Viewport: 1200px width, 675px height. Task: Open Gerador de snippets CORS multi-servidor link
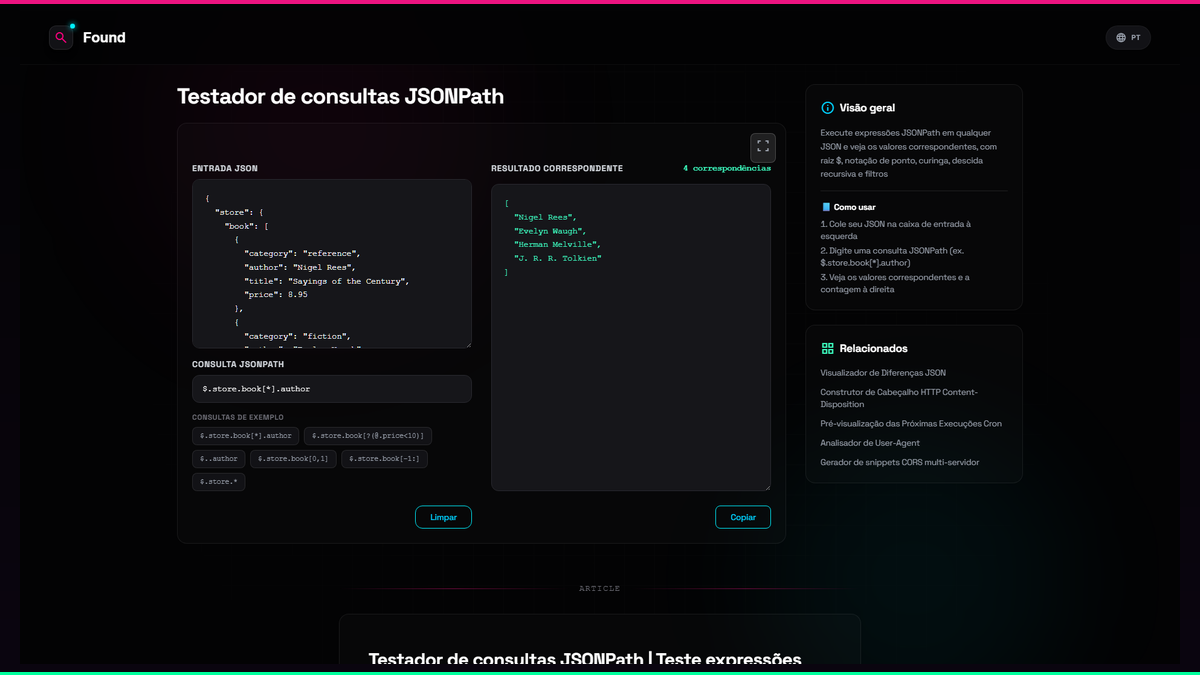[900, 462]
